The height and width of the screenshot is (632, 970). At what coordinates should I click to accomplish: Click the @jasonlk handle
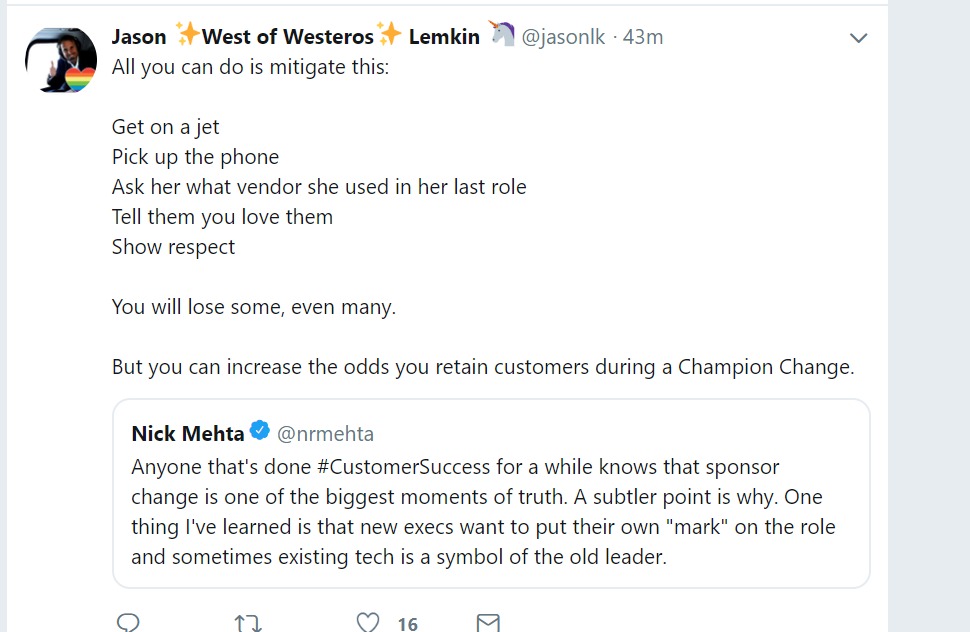click(563, 37)
